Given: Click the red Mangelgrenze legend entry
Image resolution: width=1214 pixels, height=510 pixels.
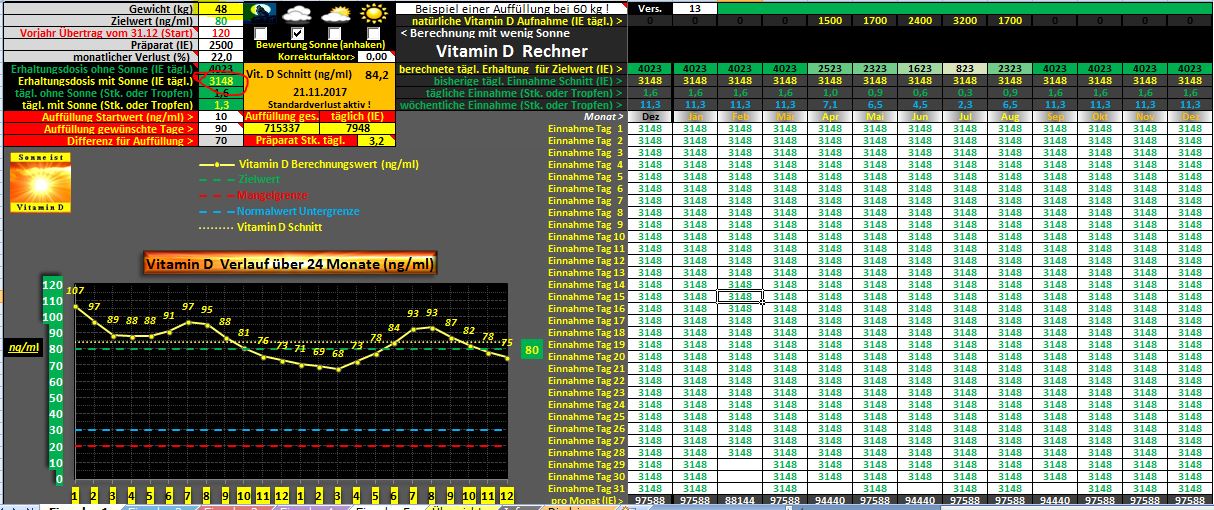Looking at the screenshot, I should click(x=272, y=195).
